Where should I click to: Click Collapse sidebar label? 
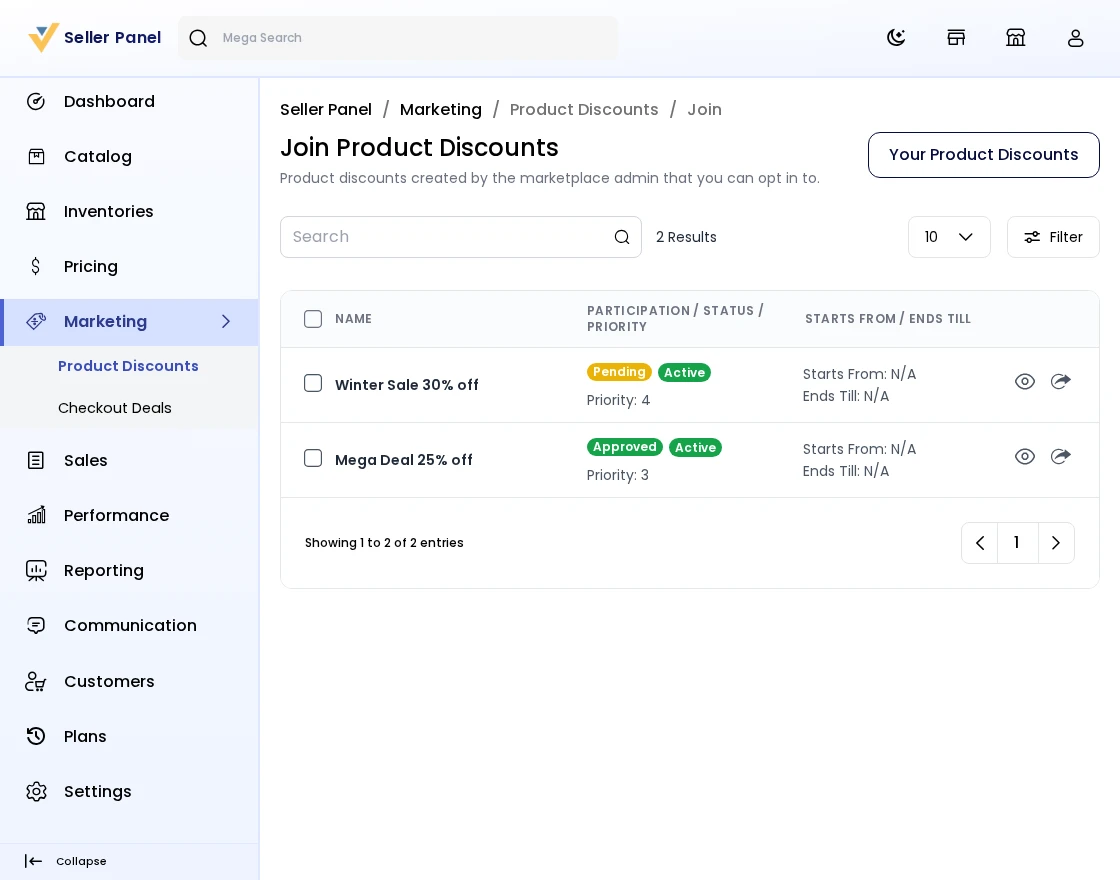pyautogui.click(x=81, y=861)
